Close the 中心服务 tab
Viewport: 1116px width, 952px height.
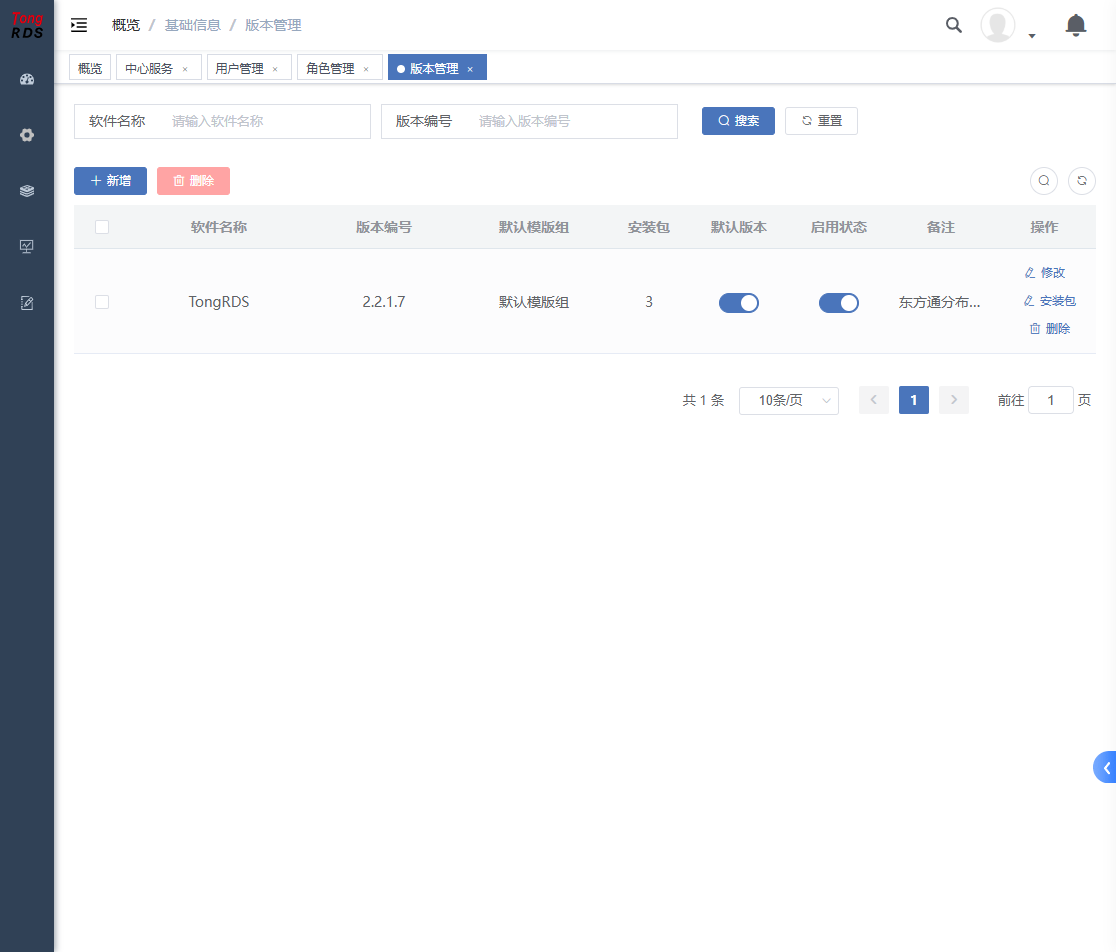point(185,69)
